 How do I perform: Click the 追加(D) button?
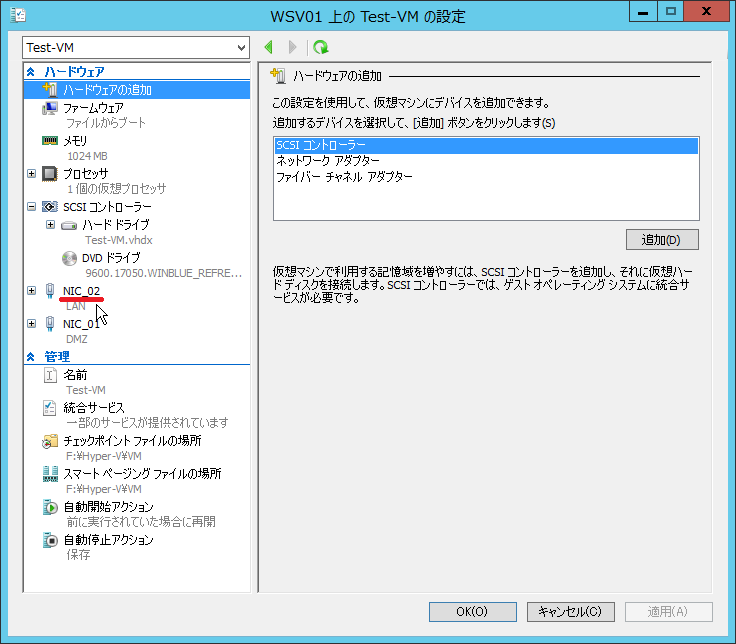662,240
